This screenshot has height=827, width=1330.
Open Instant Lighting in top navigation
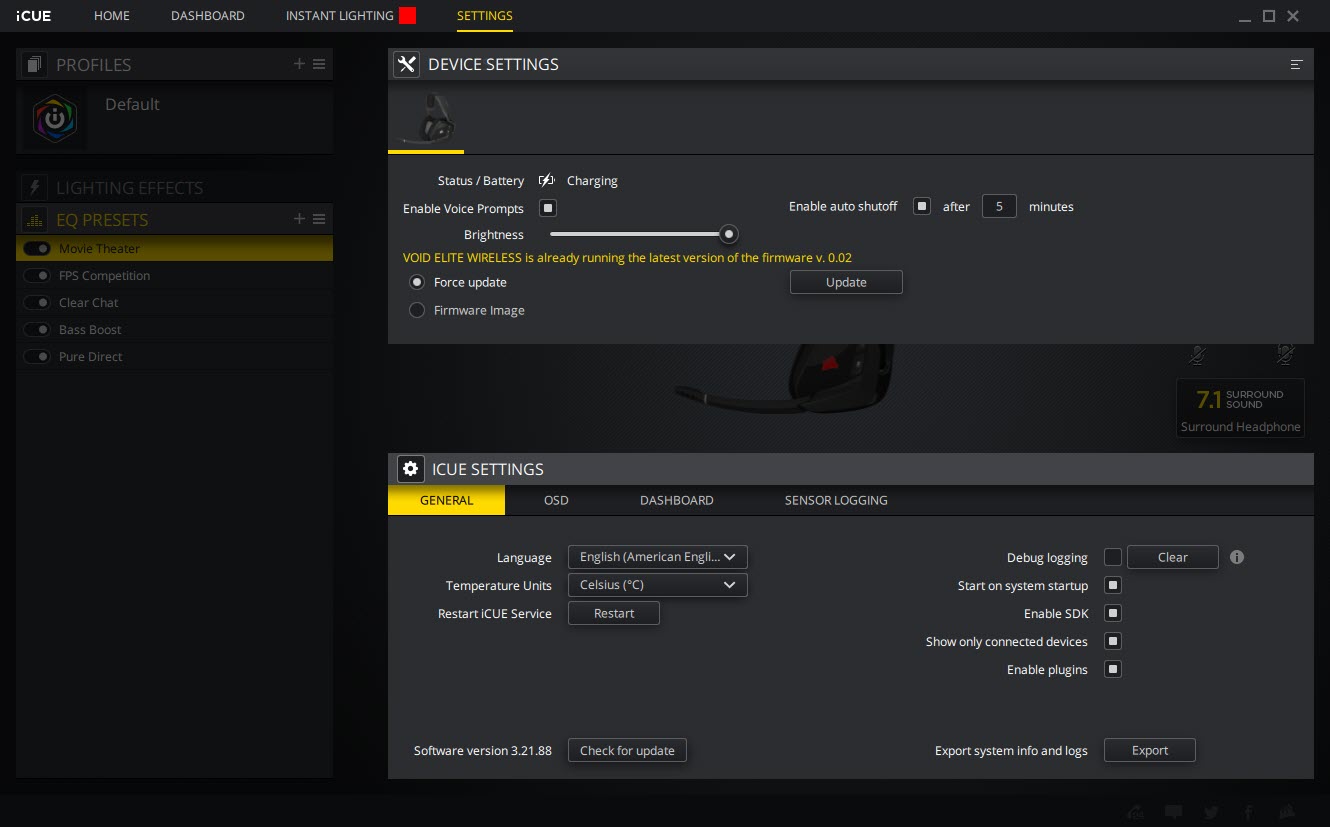pyautogui.click(x=340, y=16)
